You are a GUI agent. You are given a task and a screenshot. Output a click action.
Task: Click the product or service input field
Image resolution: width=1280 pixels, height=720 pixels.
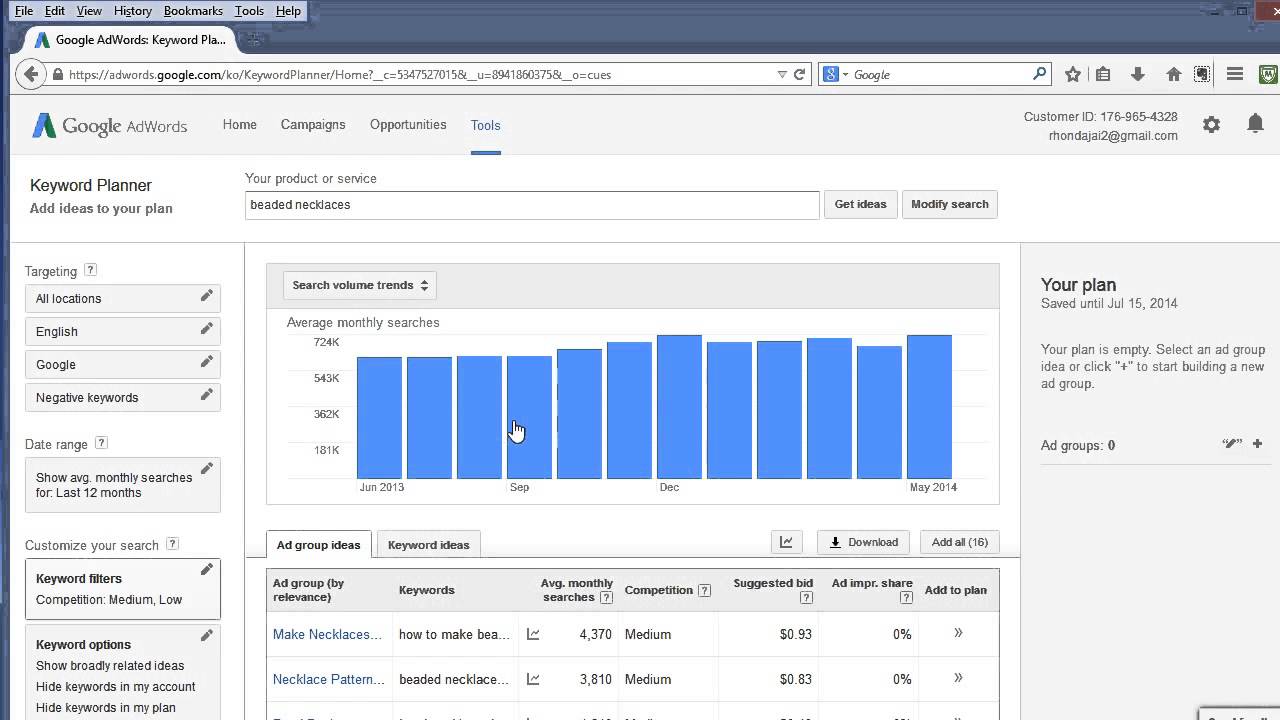tap(532, 205)
